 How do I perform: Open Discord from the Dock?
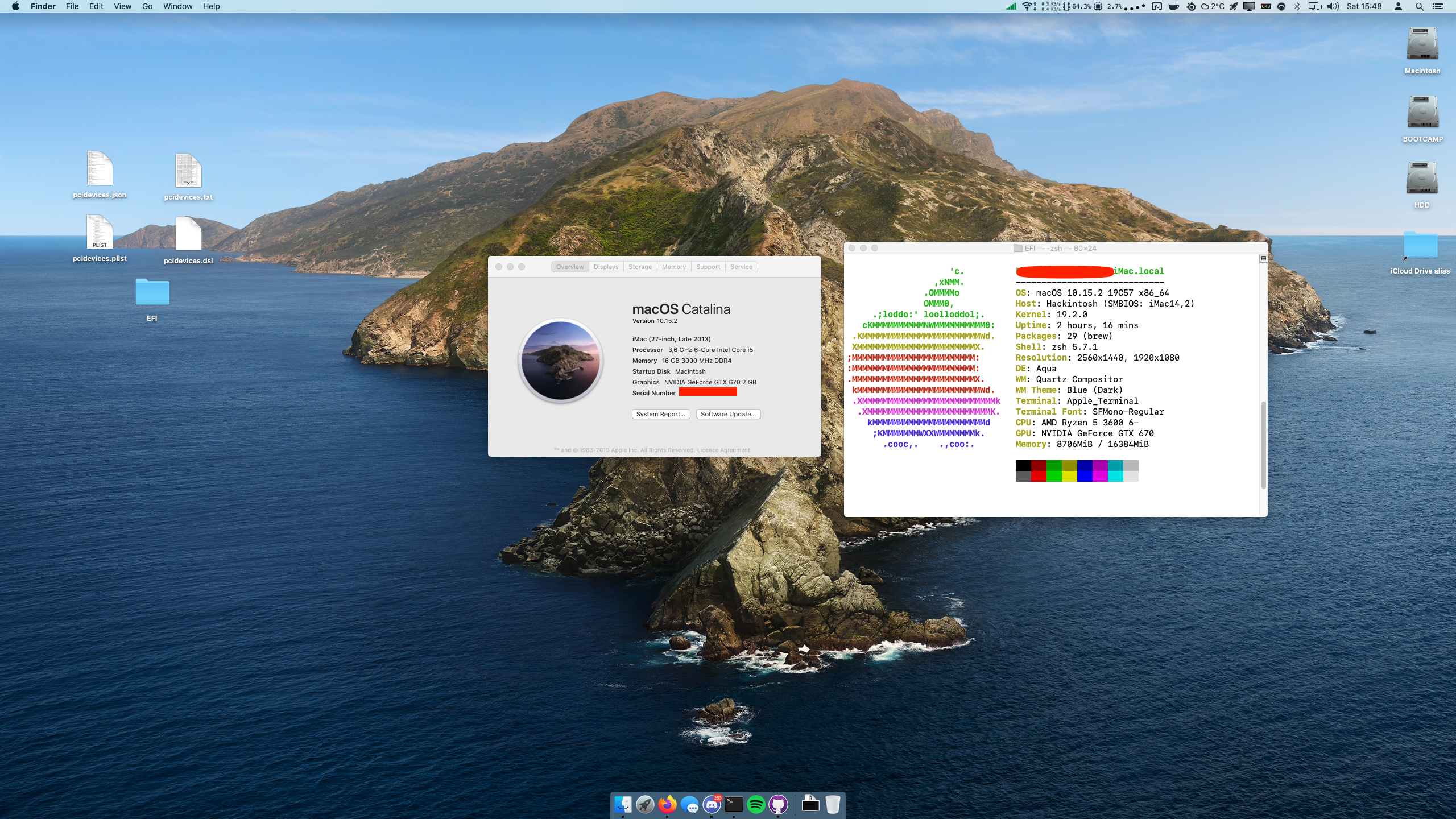point(712,804)
